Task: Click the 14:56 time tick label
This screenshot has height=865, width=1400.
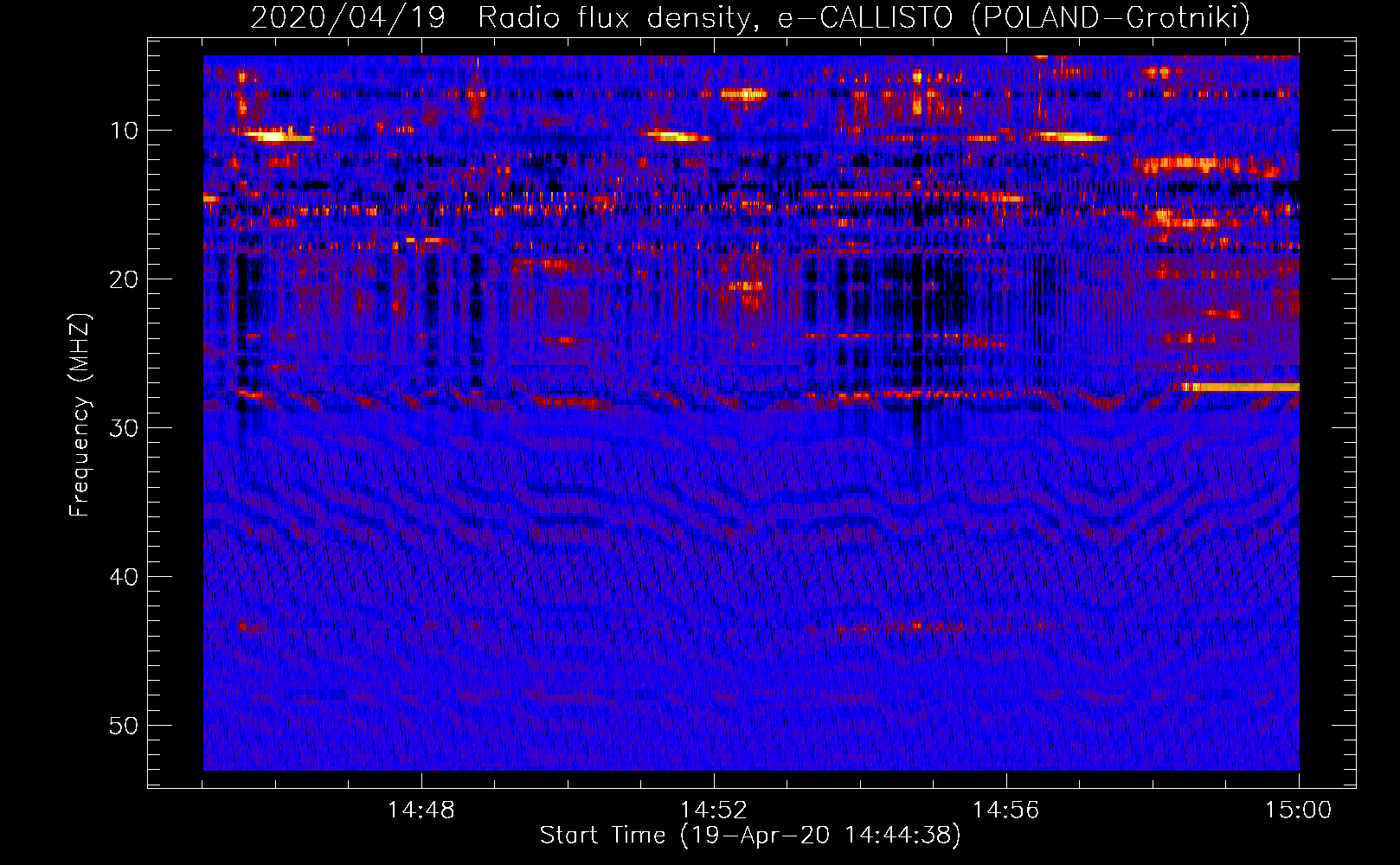Action: coord(1006,811)
